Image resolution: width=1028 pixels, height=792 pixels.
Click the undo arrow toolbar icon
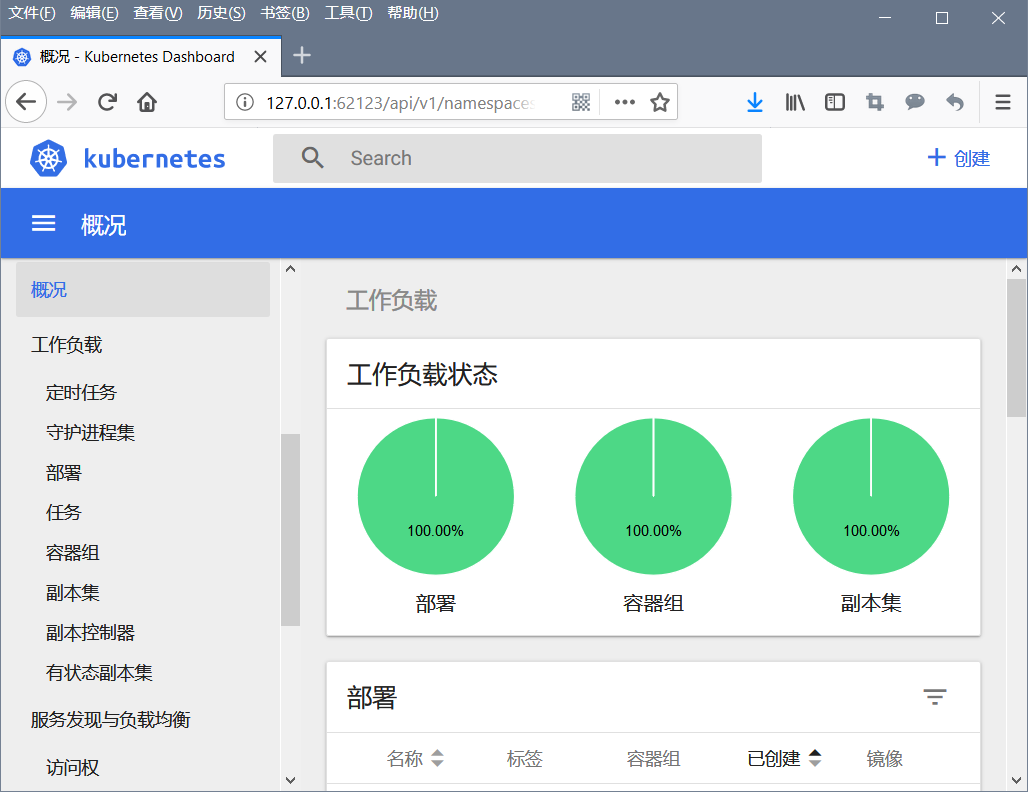(955, 102)
